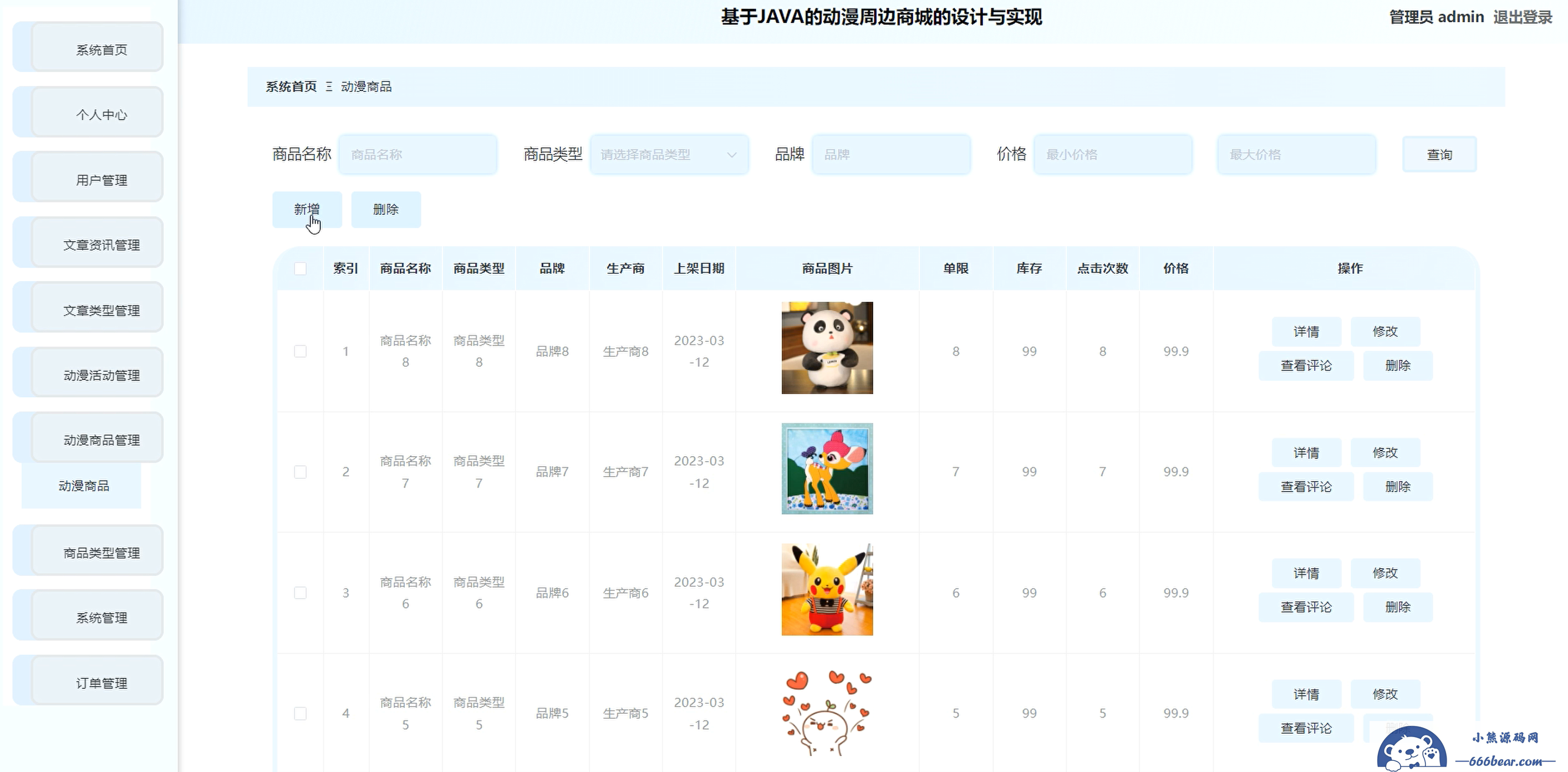Click the 价格 column header

tap(1176, 268)
